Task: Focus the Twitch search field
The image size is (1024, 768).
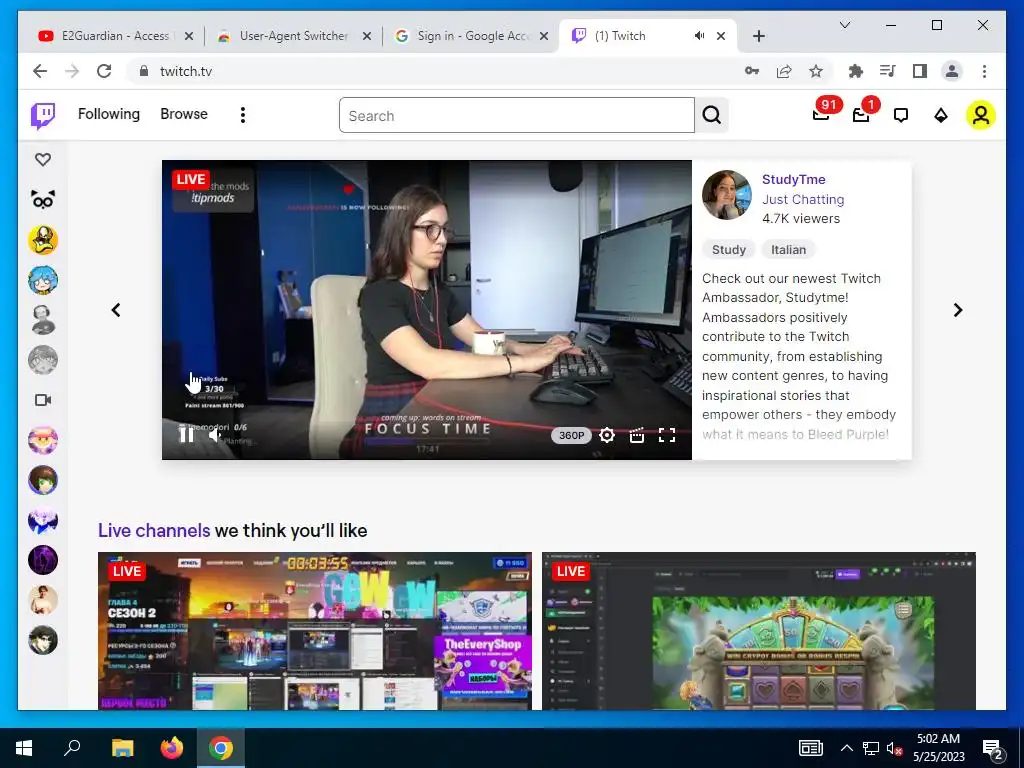Action: click(x=517, y=116)
